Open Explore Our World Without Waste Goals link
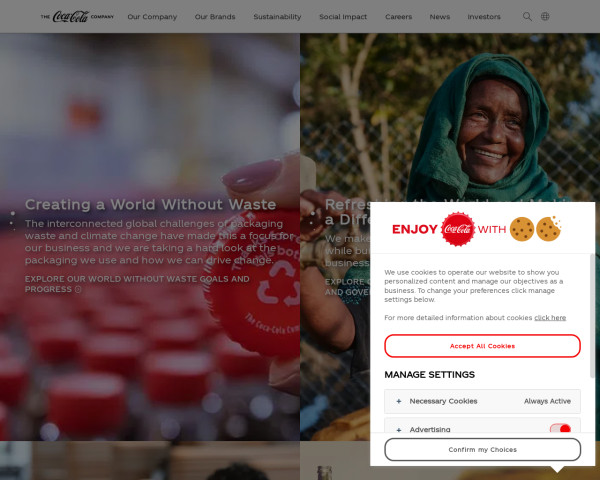The height and width of the screenshot is (480, 600). tap(137, 284)
